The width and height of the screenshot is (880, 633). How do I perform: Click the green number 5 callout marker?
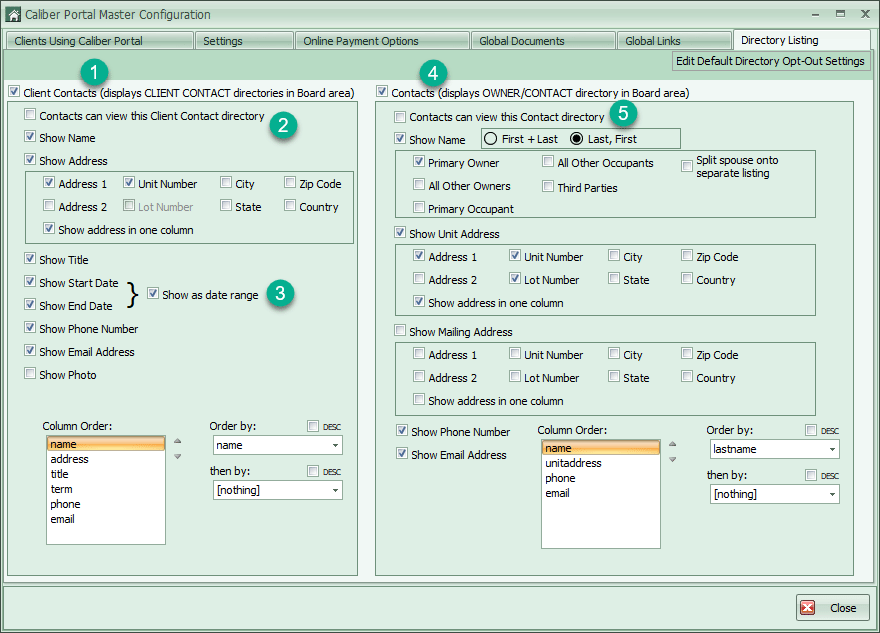(623, 113)
